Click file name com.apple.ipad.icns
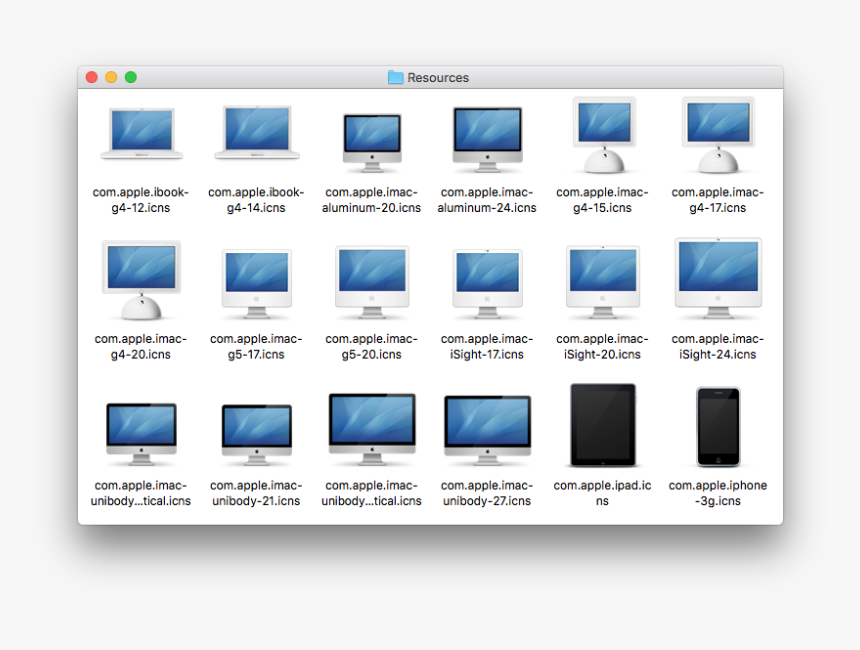Image resolution: width=860 pixels, height=650 pixels. click(602, 493)
